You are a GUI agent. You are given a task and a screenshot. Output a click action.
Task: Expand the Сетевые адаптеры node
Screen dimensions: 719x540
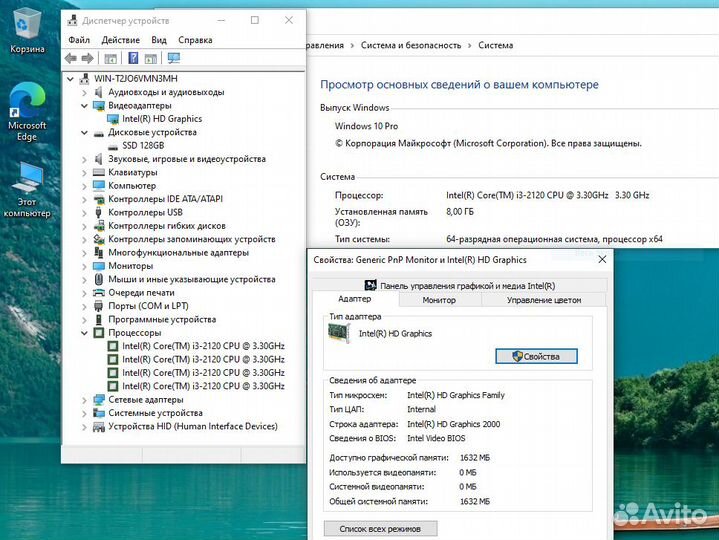point(84,400)
